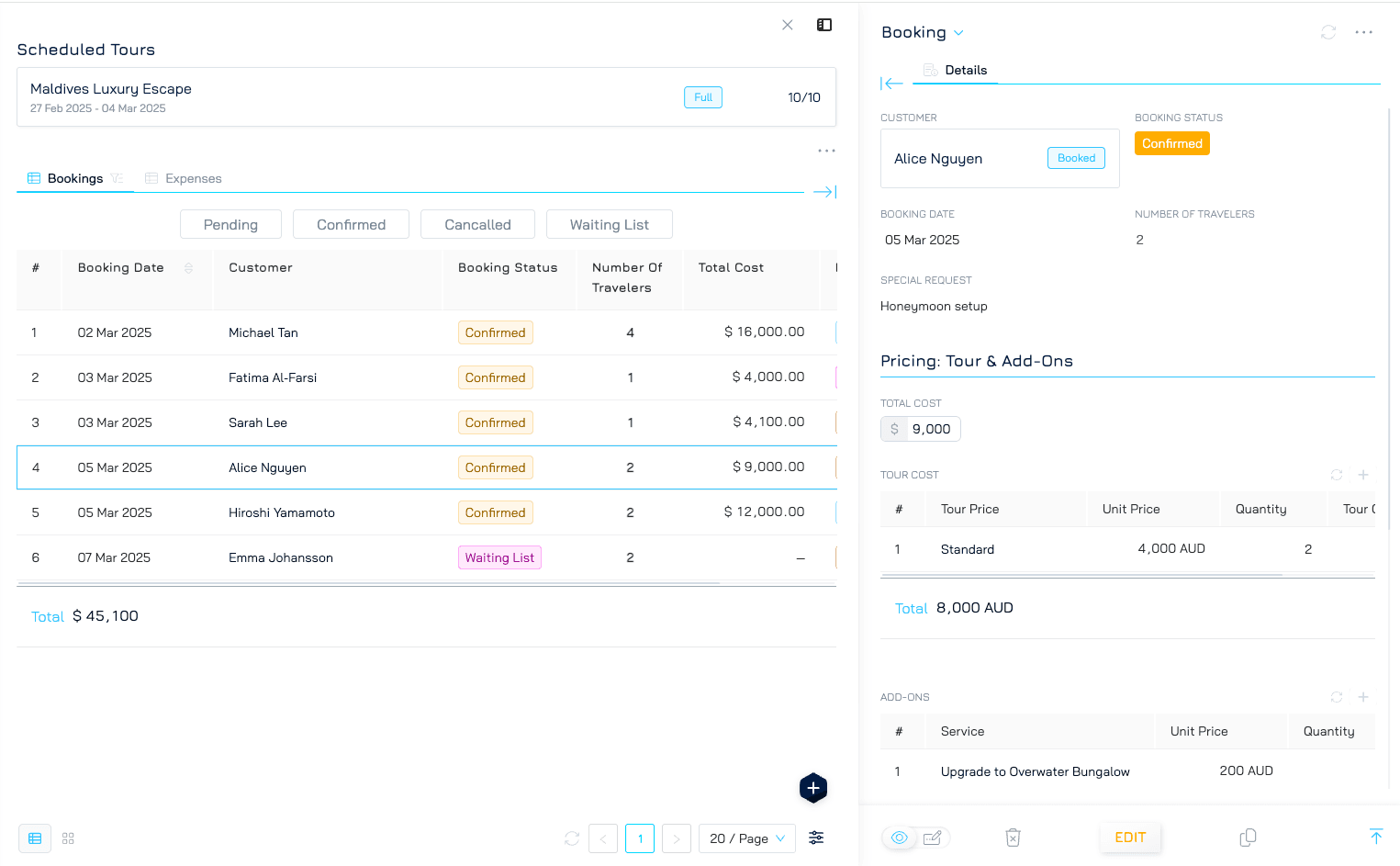Click the dark plus add booking button
The image size is (1400, 866).
pos(812,788)
